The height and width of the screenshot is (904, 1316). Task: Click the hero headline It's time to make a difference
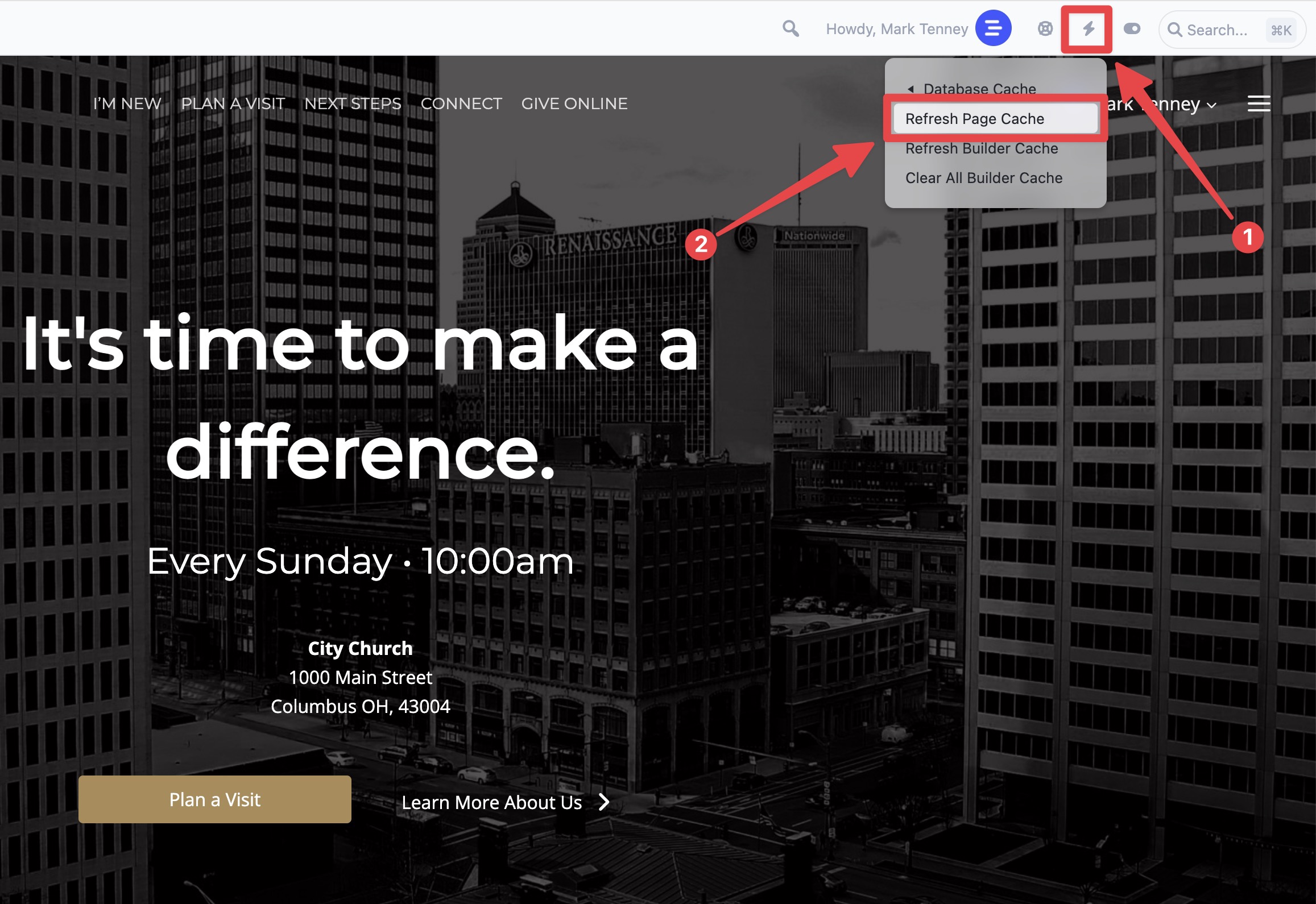[361, 397]
